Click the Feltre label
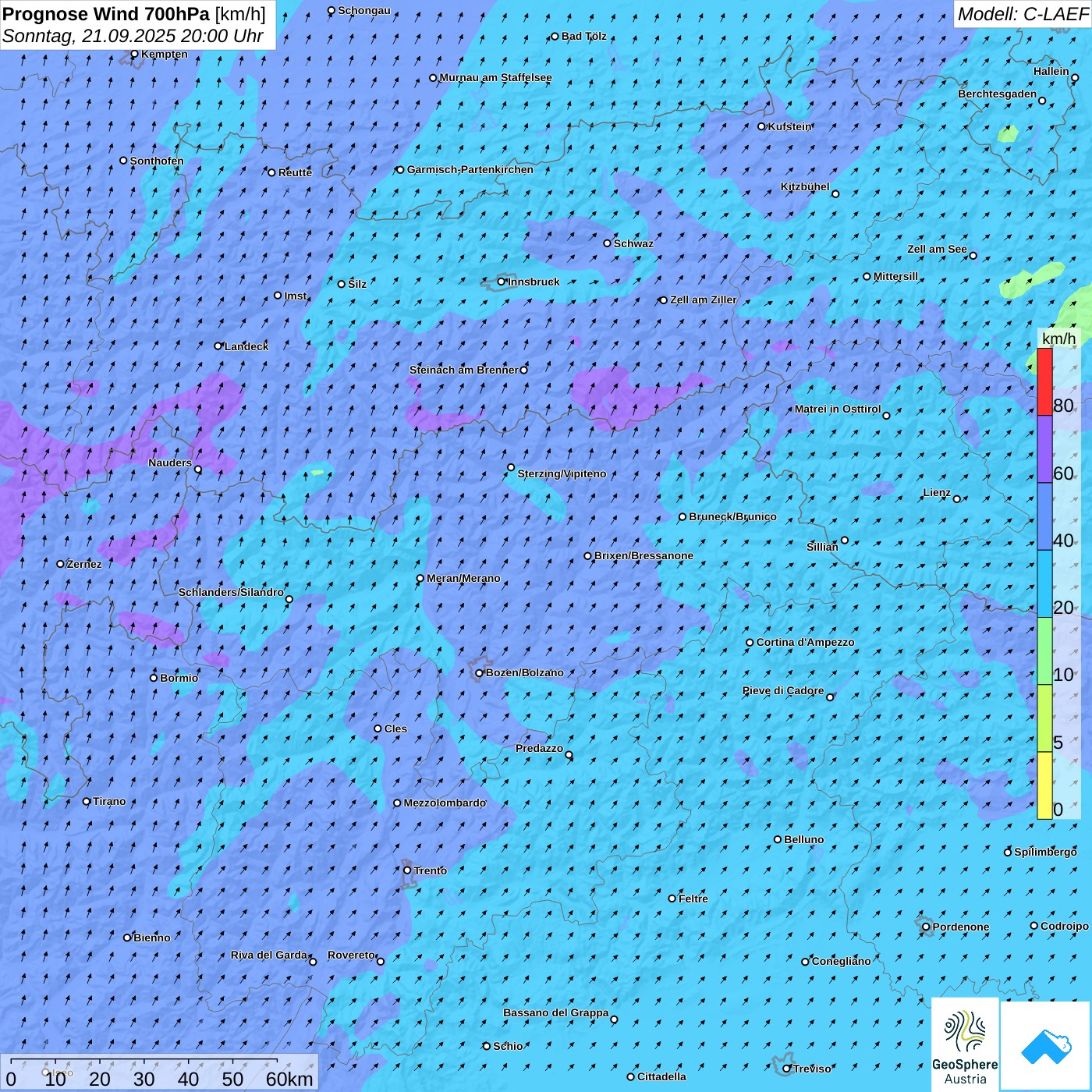The width and height of the screenshot is (1092, 1092). coord(693,899)
